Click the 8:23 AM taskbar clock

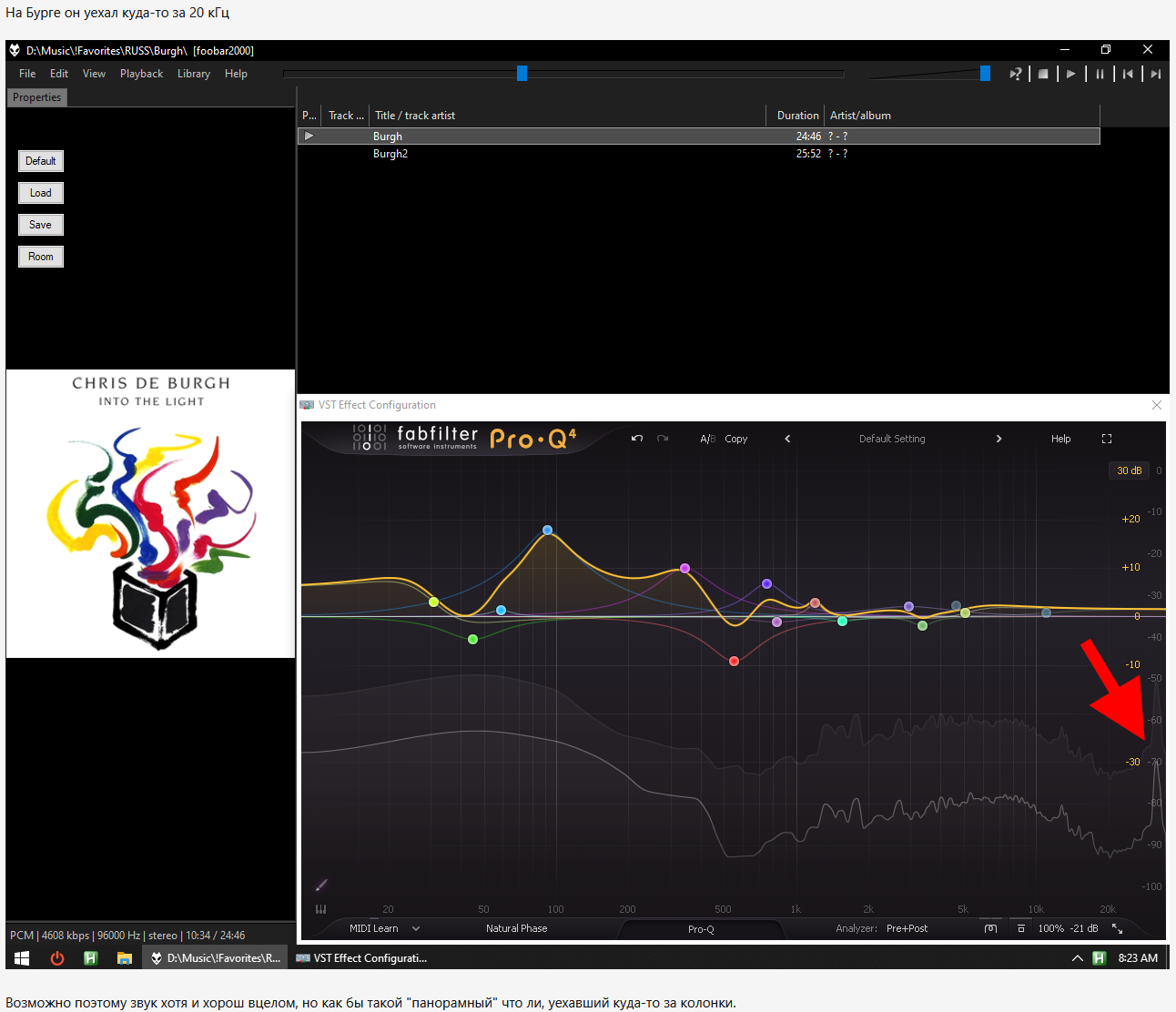(x=1138, y=957)
